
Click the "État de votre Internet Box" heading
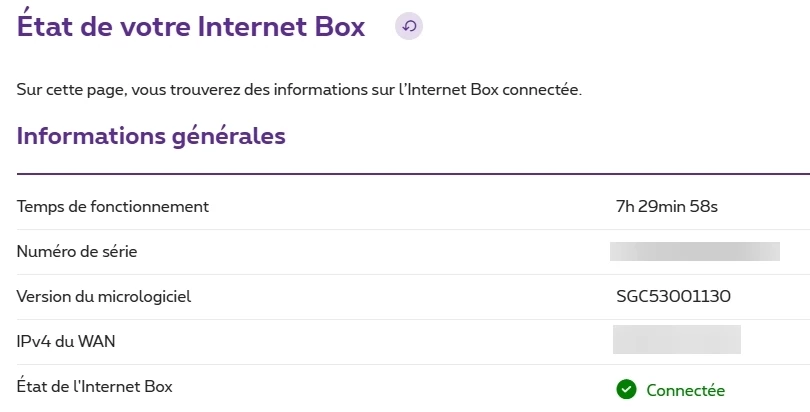point(191,24)
